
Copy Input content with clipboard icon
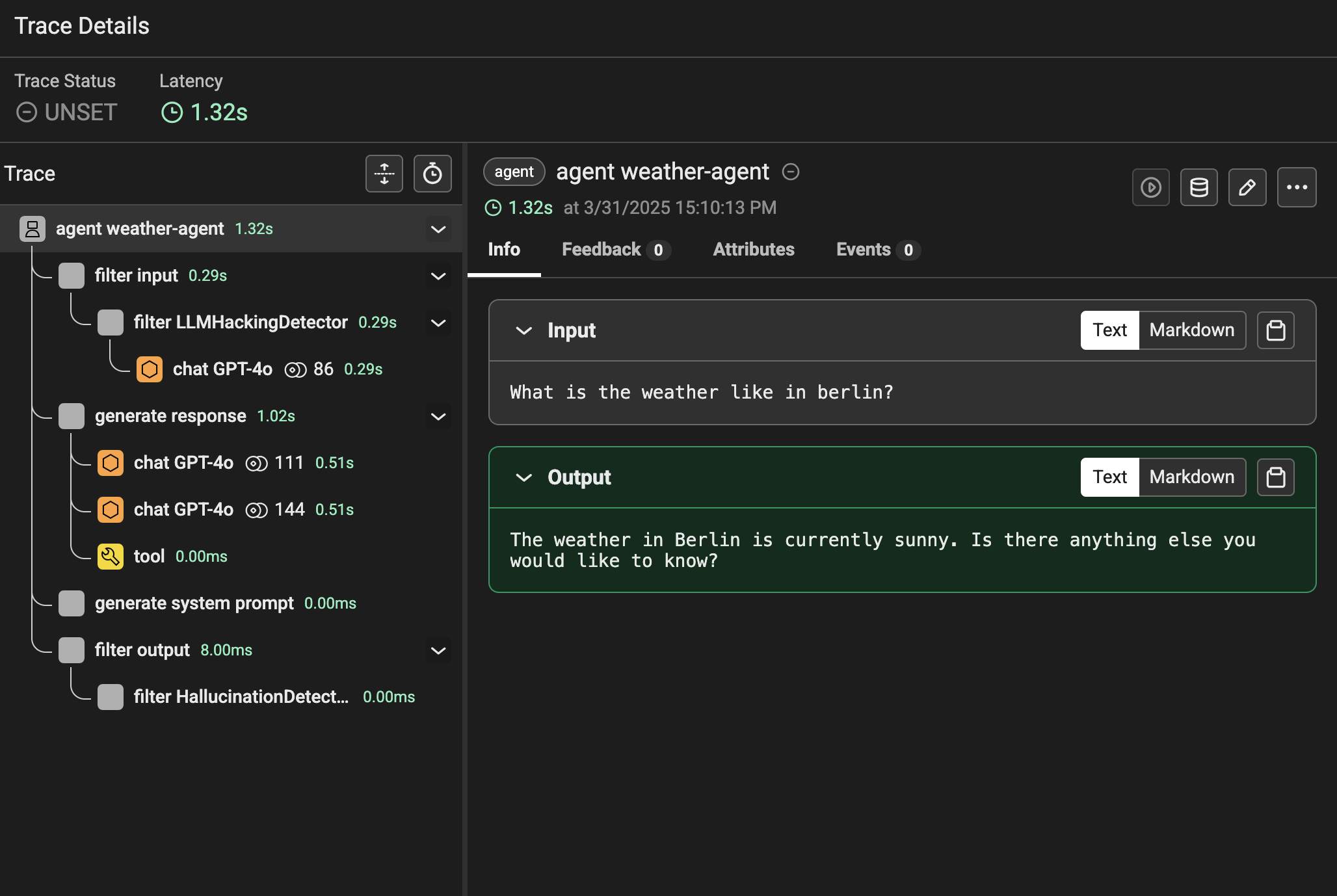(1275, 330)
